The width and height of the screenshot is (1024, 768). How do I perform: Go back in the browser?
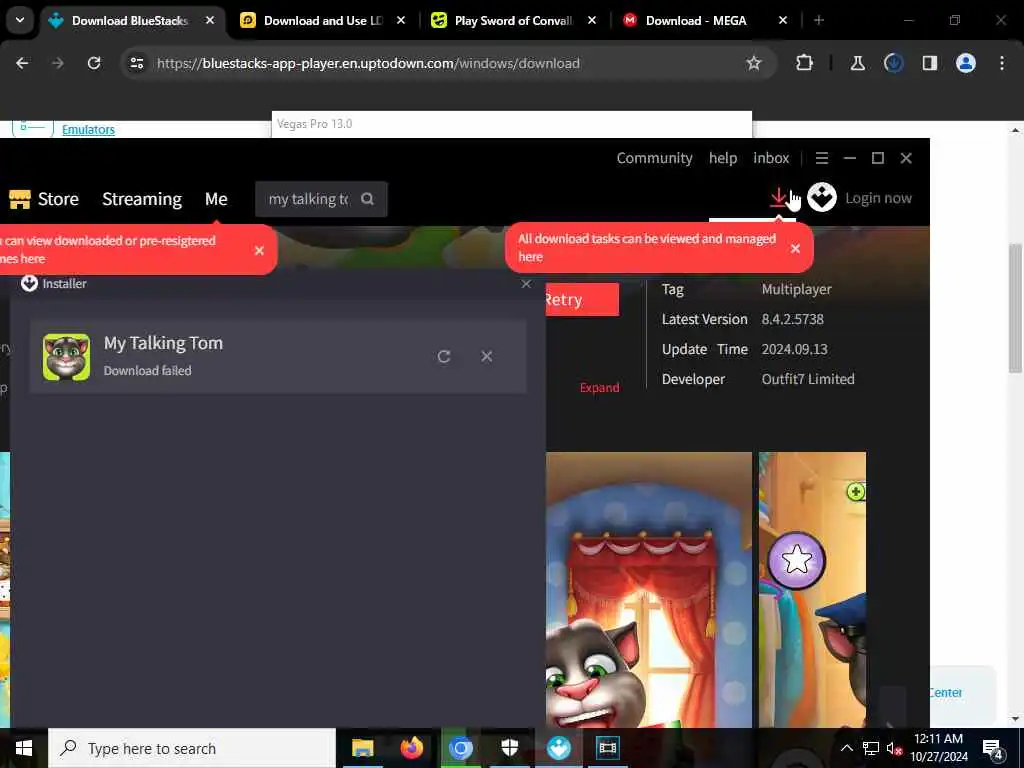[22, 63]
